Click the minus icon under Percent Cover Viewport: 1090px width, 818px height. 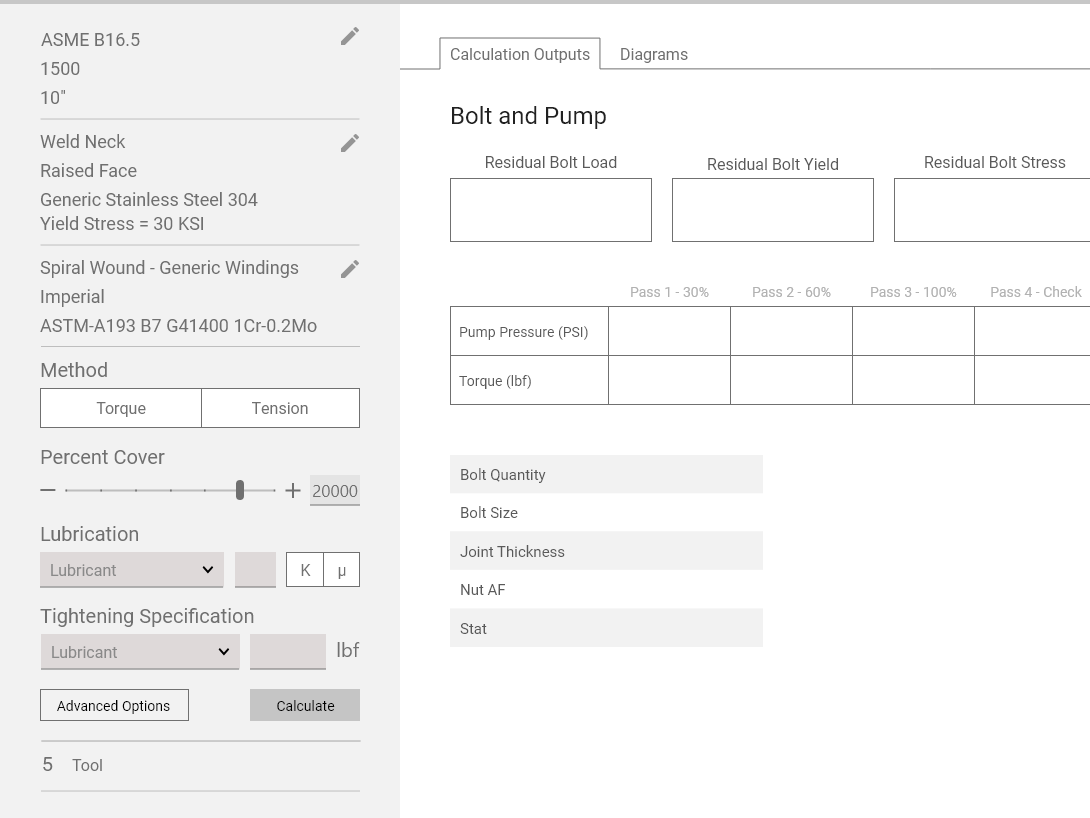coord(48,490)
